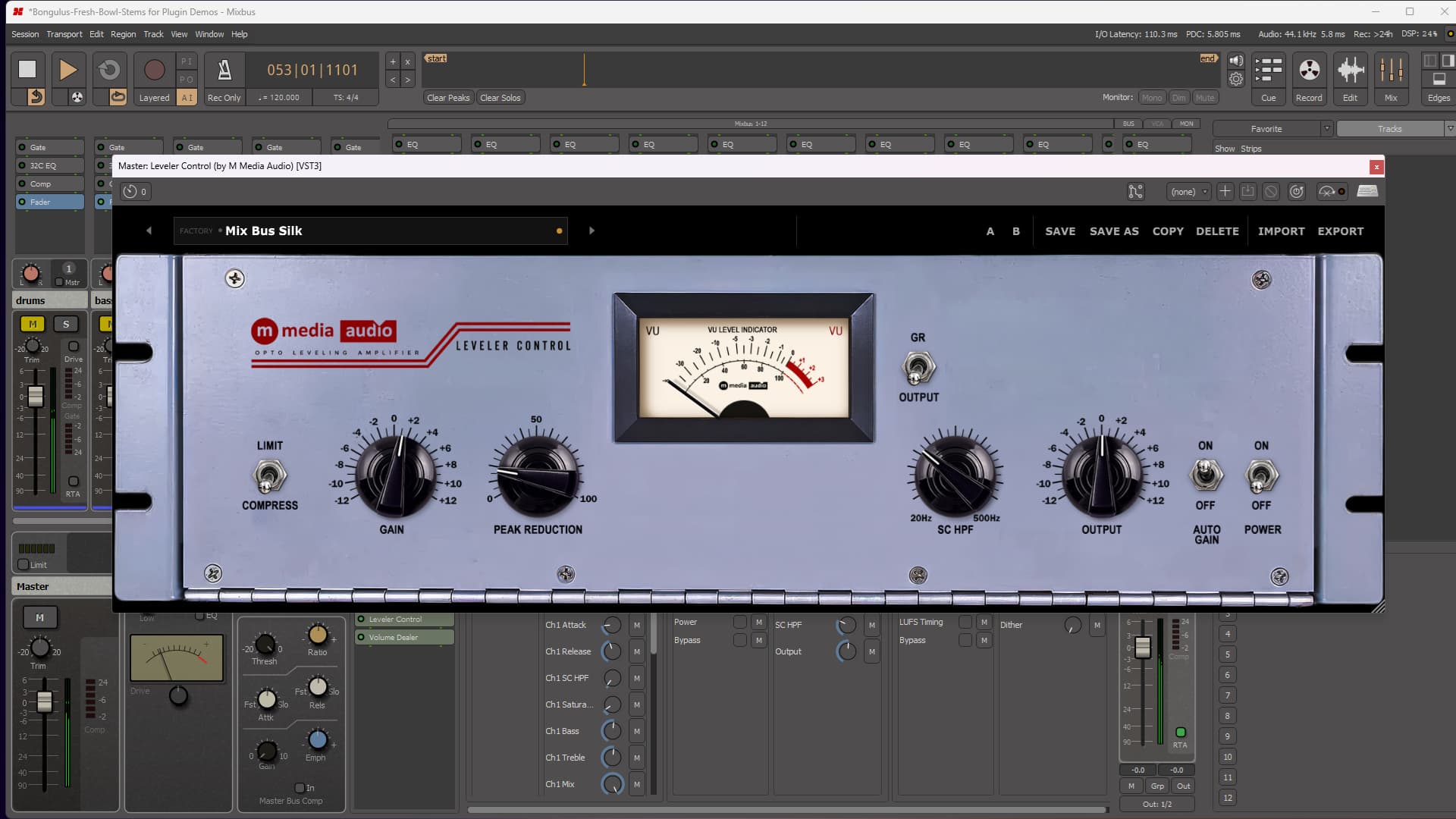Click the save preset icon in plugin toolbar
The width and height of the screenshot is (1456, 819).
(x=1247, y=192)
